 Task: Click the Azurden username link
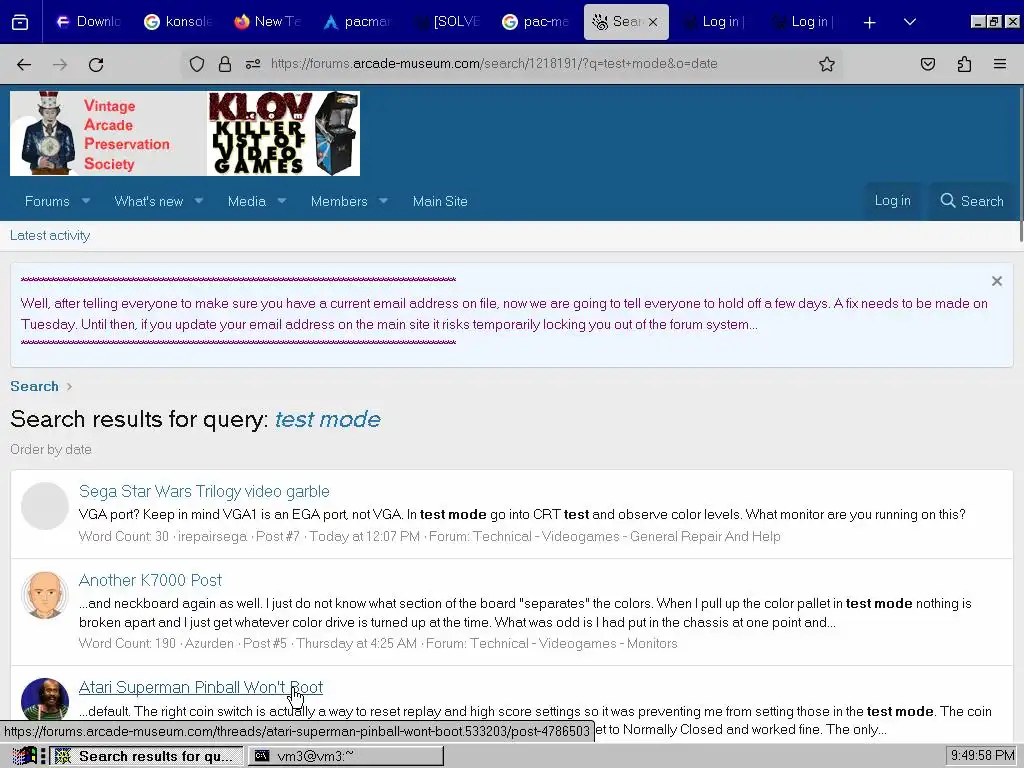coord(209,643)
